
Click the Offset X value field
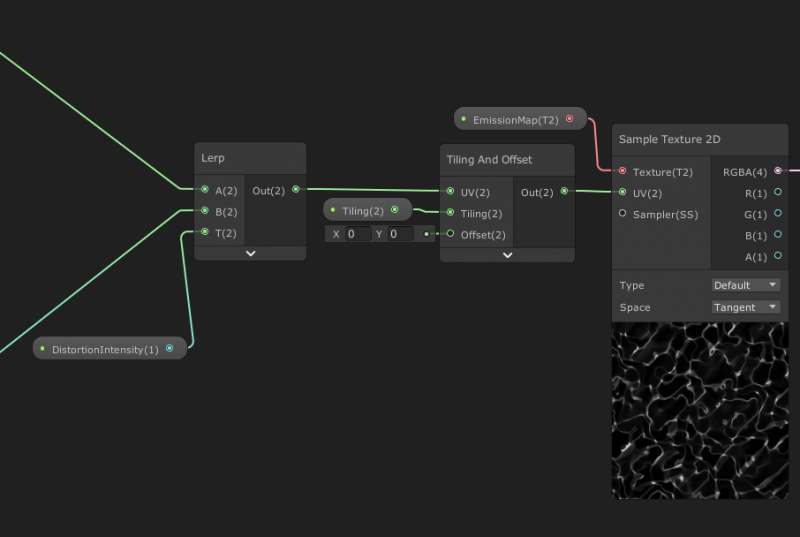coord(357,233)
